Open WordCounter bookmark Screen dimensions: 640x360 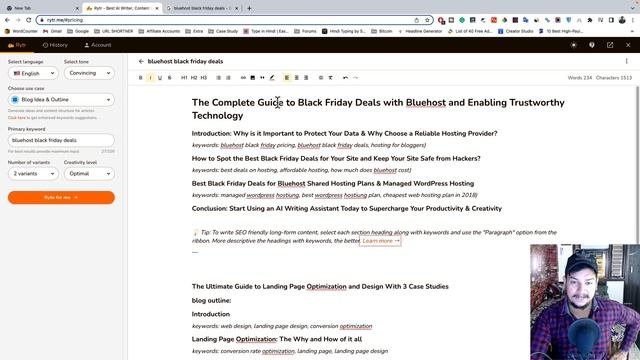point(21,31)
